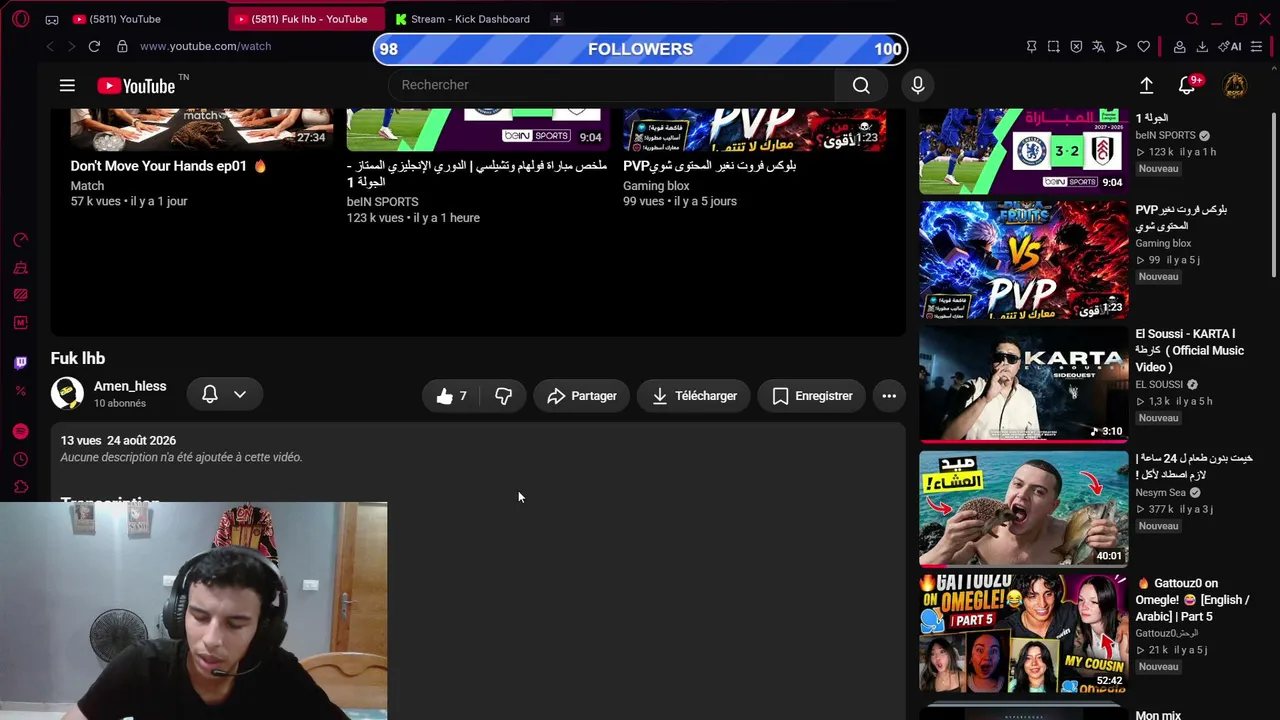Open the Gattouz0 on Omegle thumbnail
1280x720 pixels.
1023,633
